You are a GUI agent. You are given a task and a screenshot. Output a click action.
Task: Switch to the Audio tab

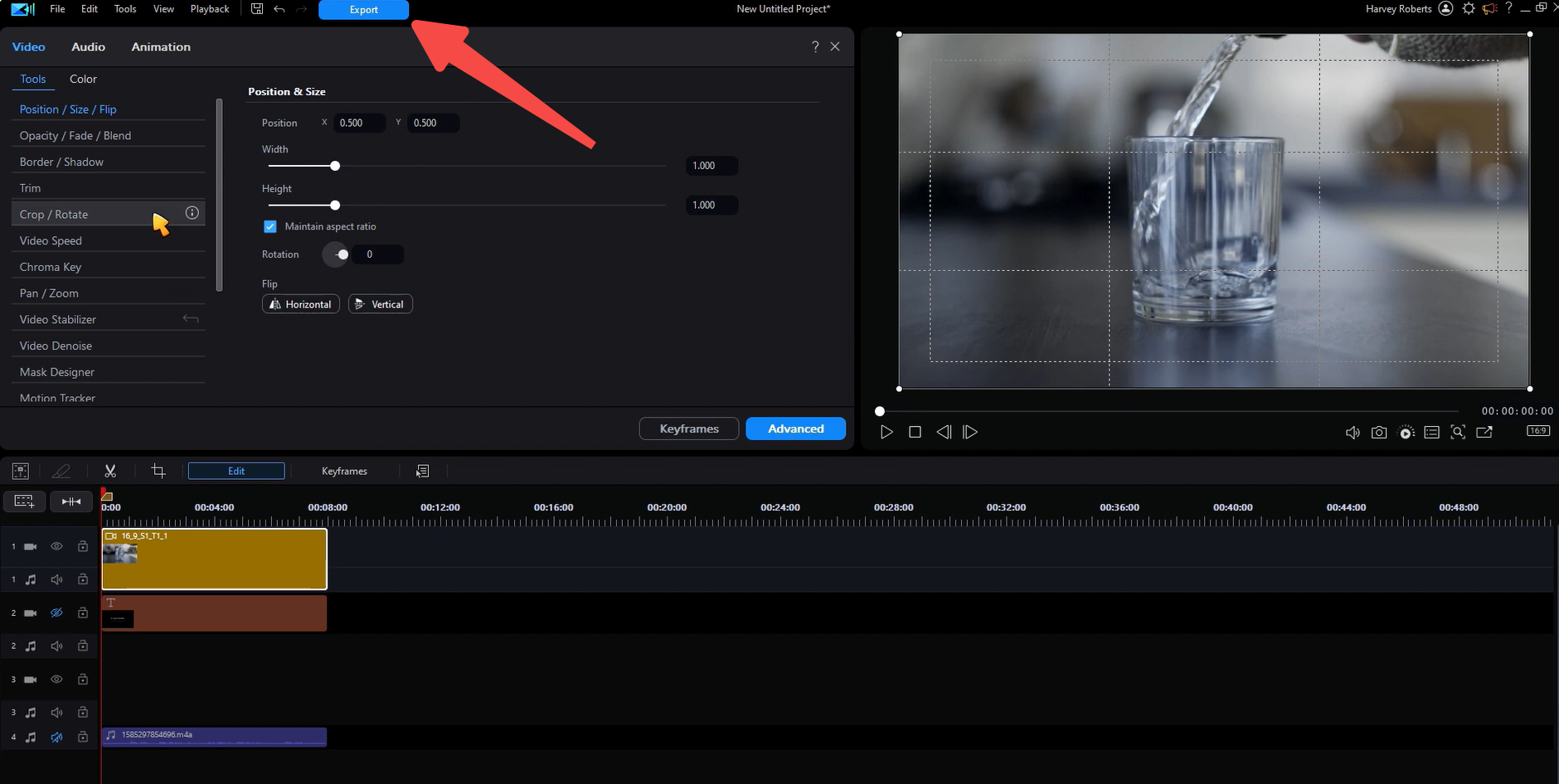coord(87,46)
